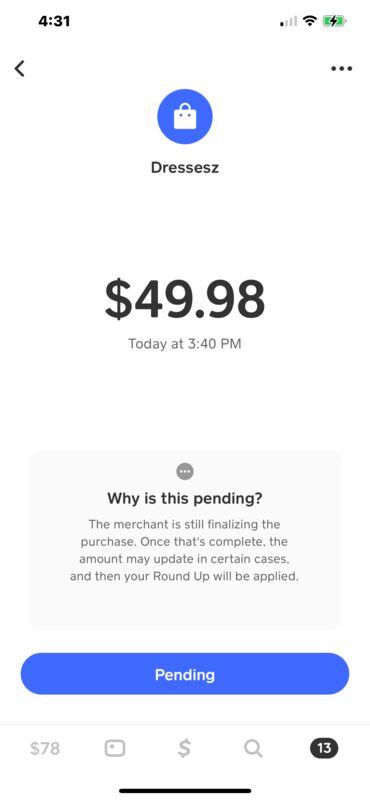Open the Cash Card tab icon
Viewport: 370px width, 800px height.
115,748
